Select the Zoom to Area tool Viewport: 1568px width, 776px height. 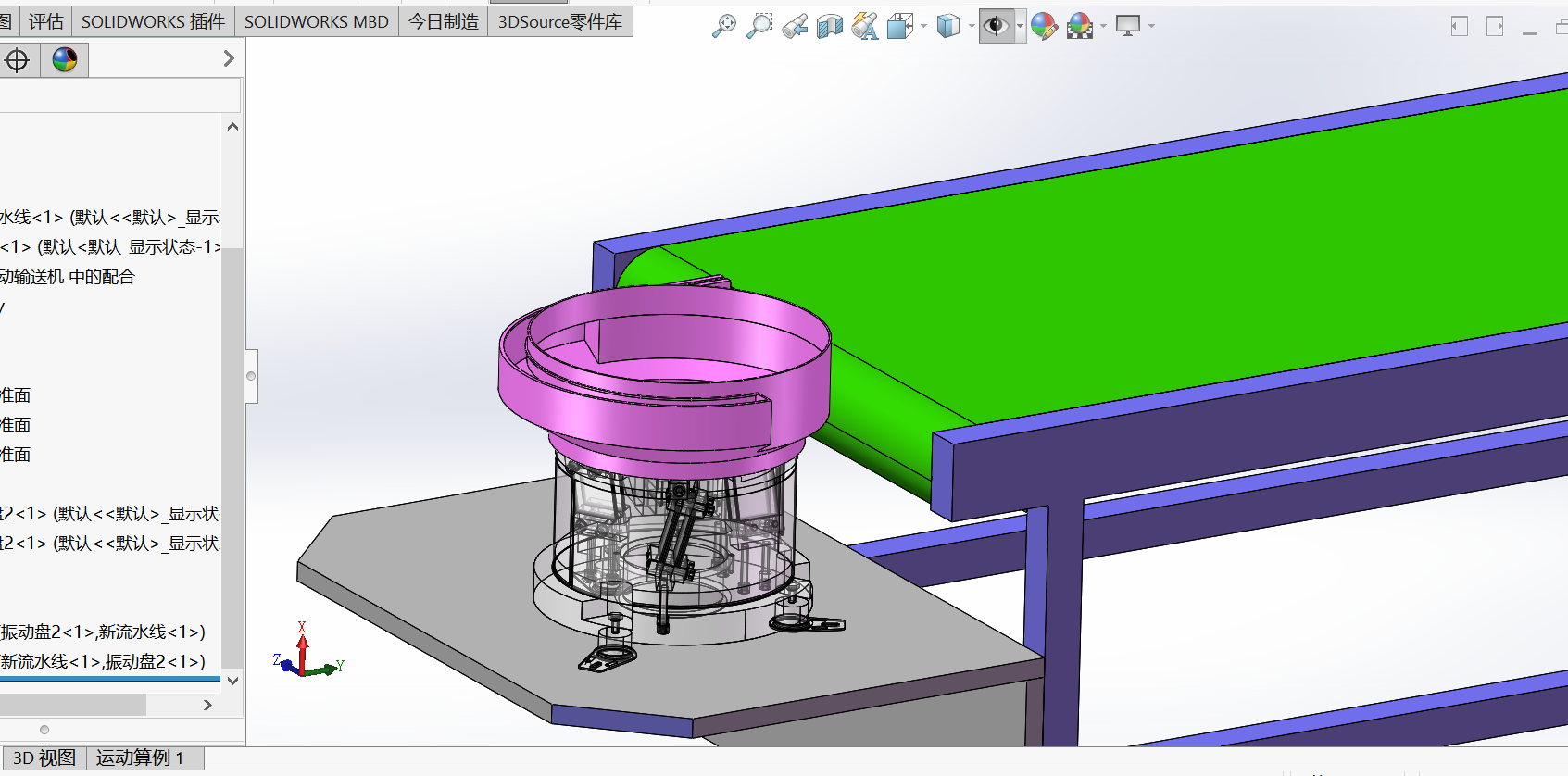pyautogui.click(x=759, y=26)
